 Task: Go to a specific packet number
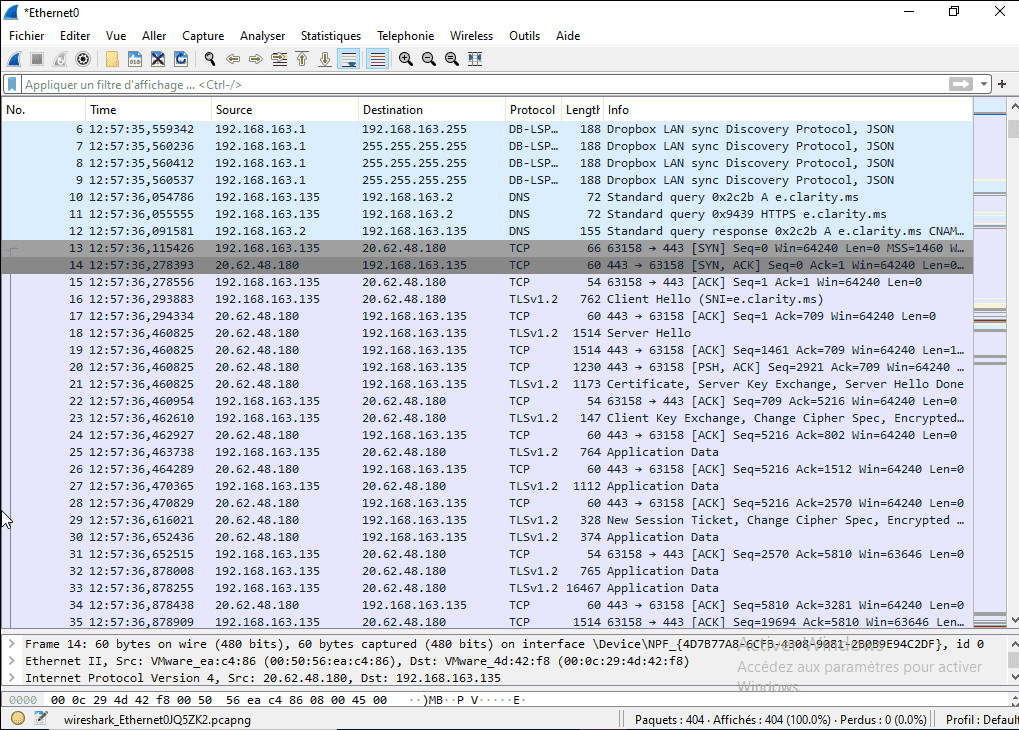279,59
